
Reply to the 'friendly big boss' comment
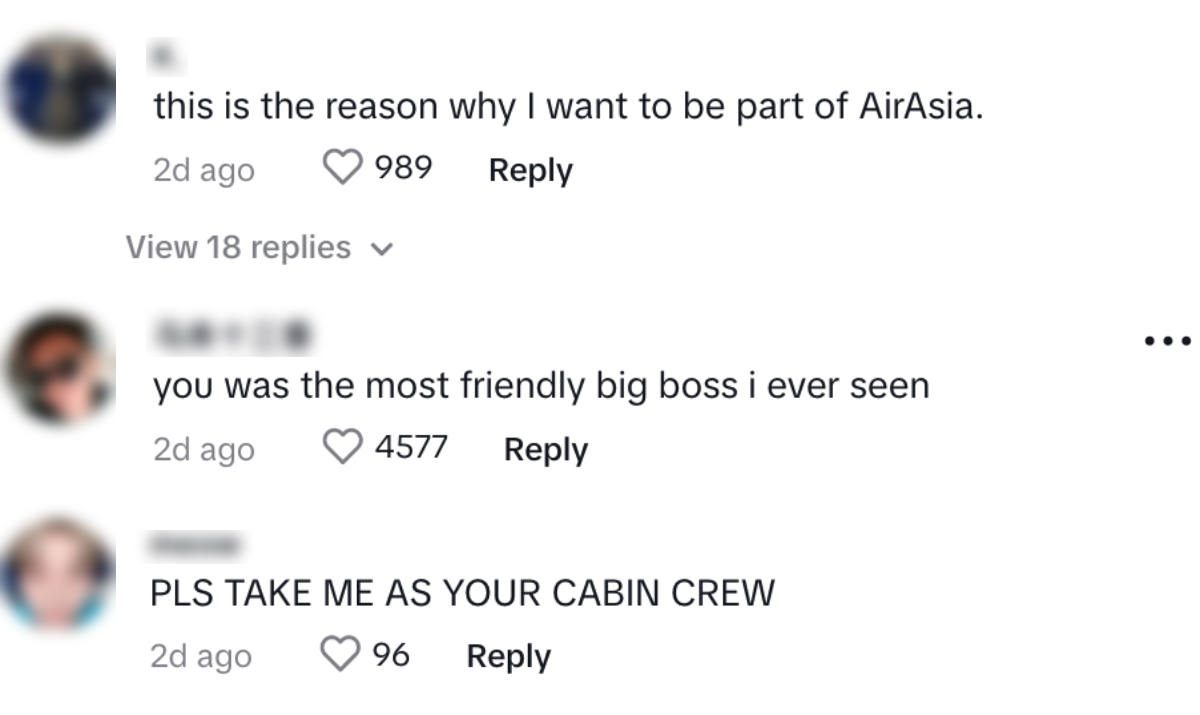pyautogui.click(x=546, y=449)
